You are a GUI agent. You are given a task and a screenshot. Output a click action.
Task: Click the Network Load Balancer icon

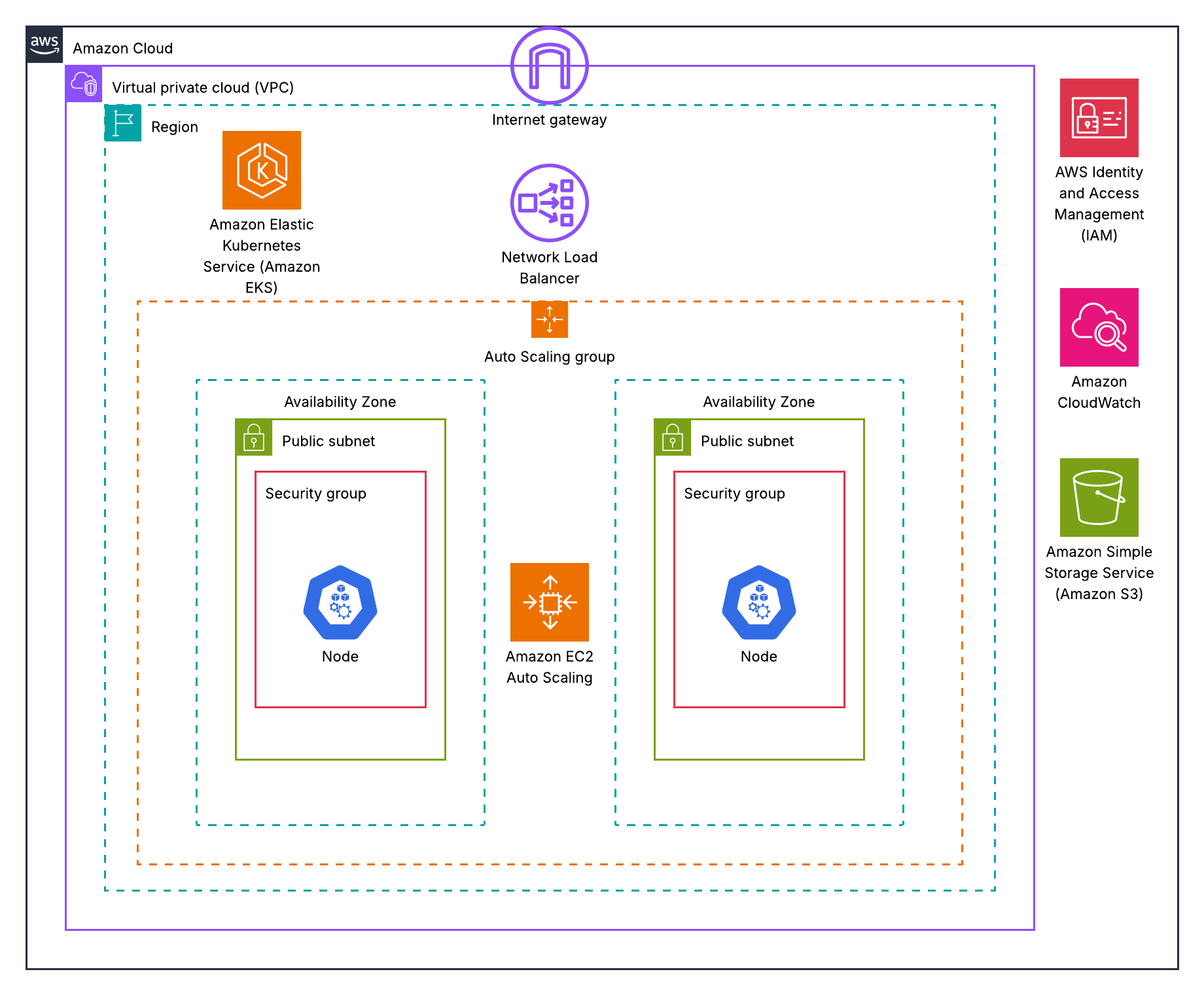550,203
